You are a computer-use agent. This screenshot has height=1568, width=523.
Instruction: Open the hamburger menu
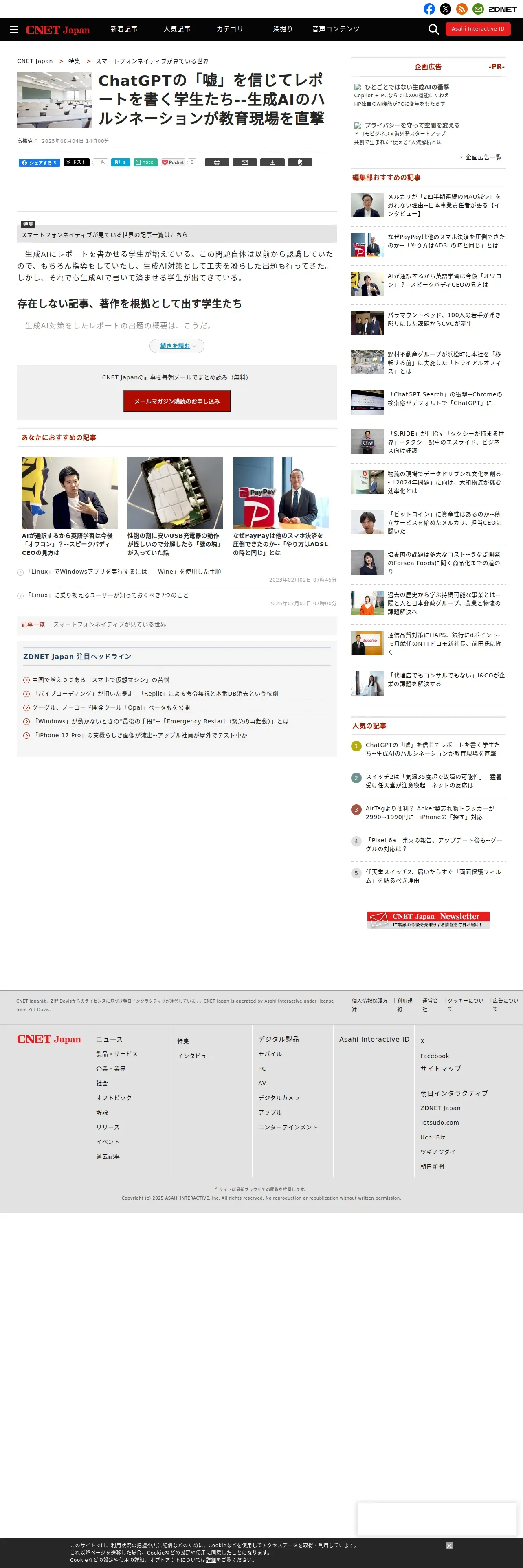click(14, 29)
